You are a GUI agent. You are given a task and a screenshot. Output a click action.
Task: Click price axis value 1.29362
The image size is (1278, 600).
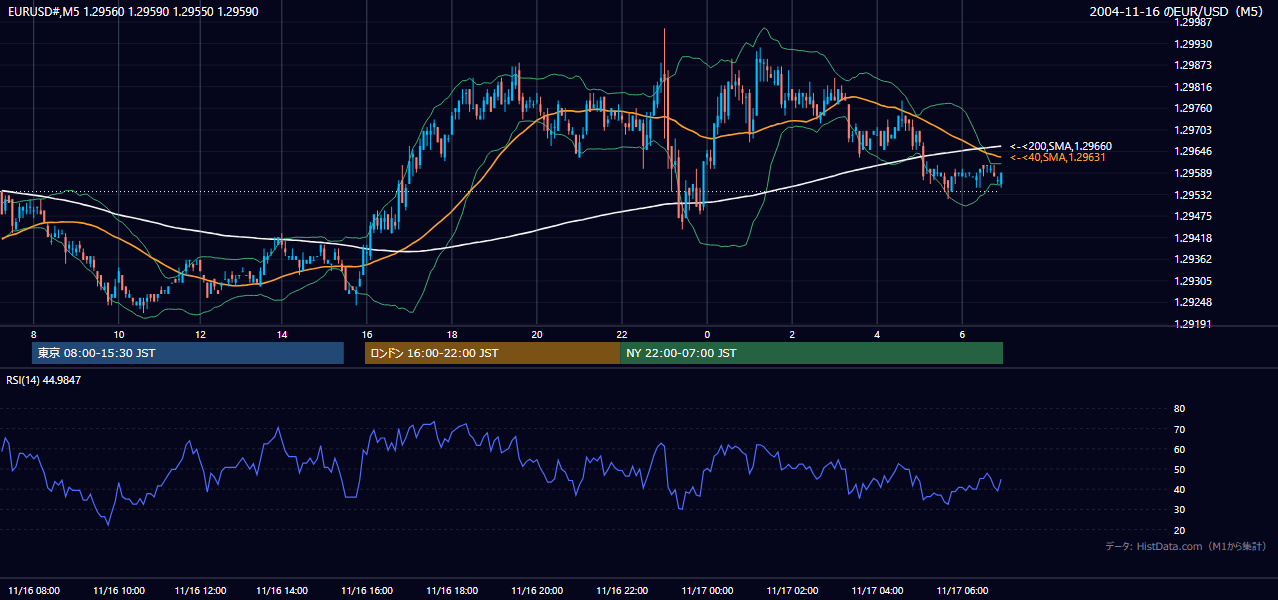(1194, 259)
